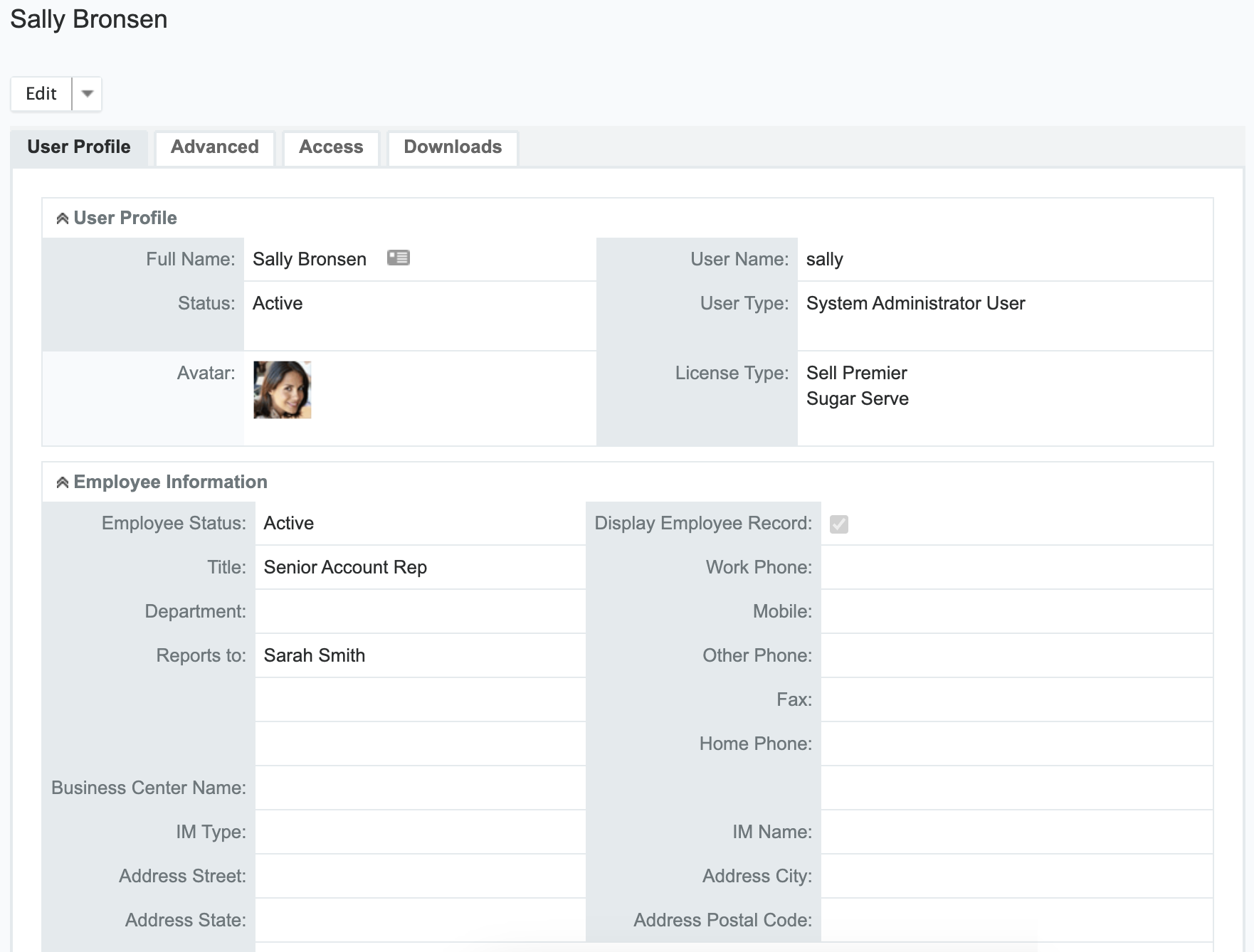Open the dropdown arrow beside Edit
The height and width of the screenshot is (952, 1254).
click(87, 94)
